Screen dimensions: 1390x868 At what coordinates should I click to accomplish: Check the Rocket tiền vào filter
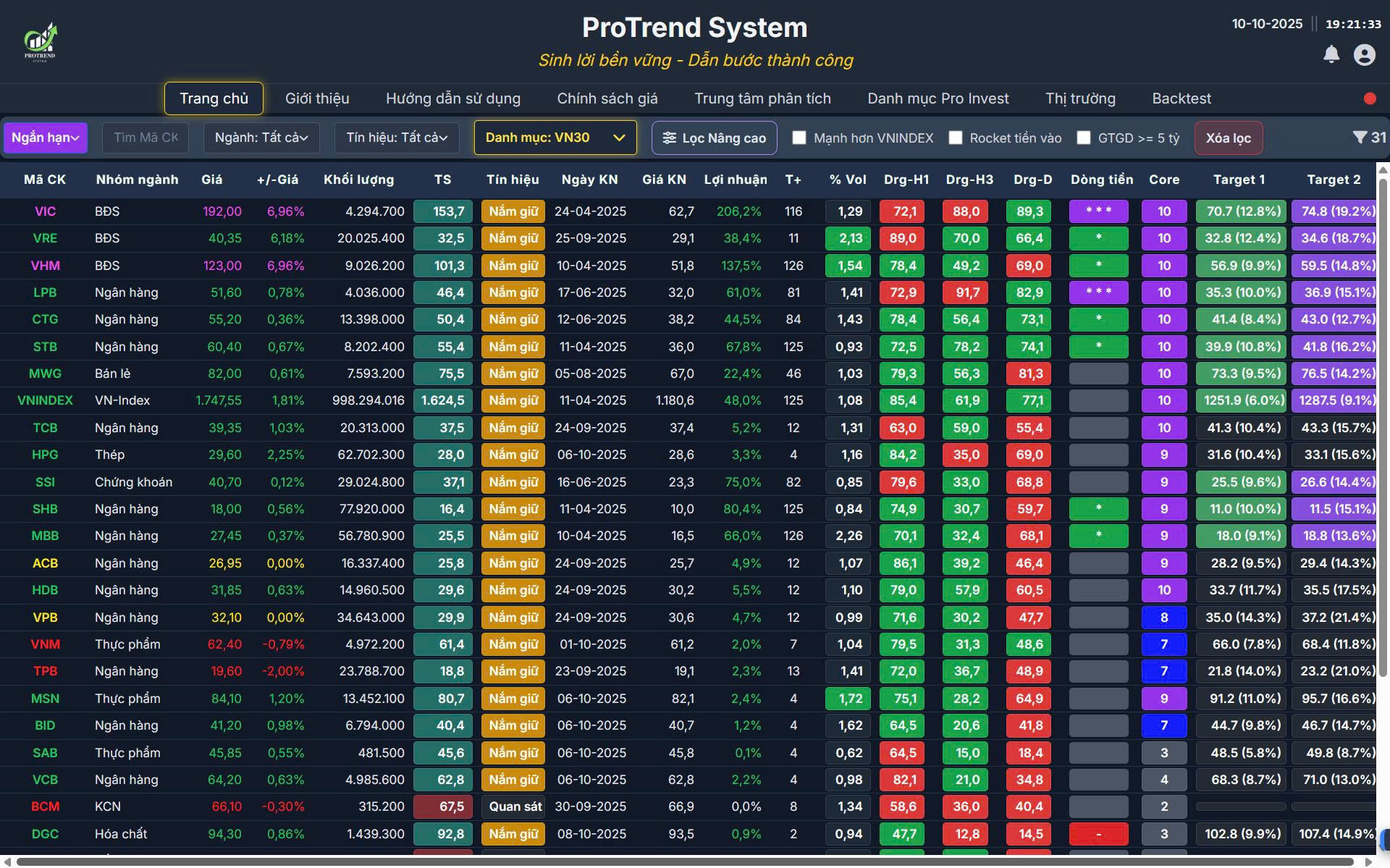point(956,138)
